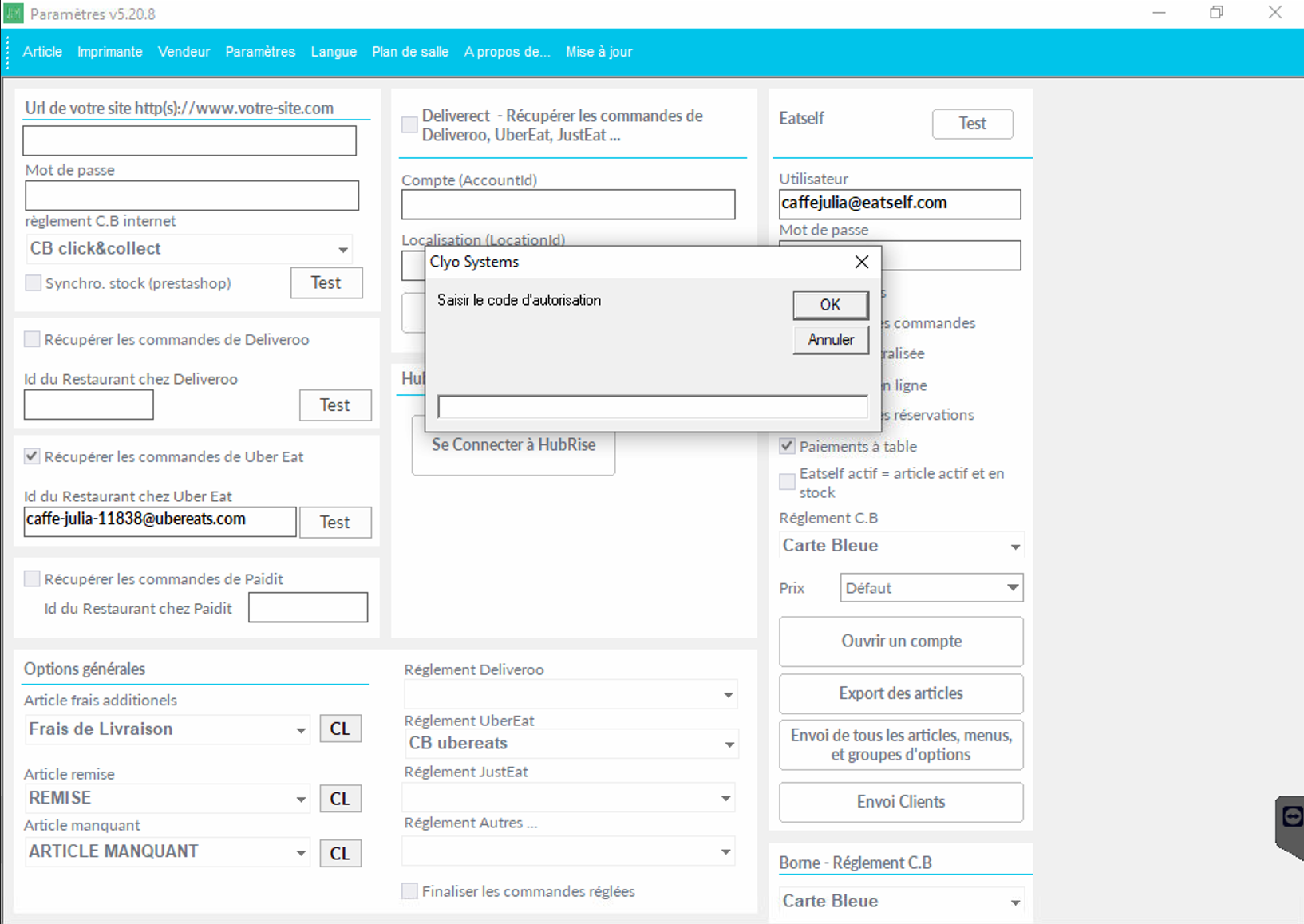The height and width of the screenshot is (924, 1304).
Task: Click the CL button beside REMISE
Action: [x=340, y=798]
